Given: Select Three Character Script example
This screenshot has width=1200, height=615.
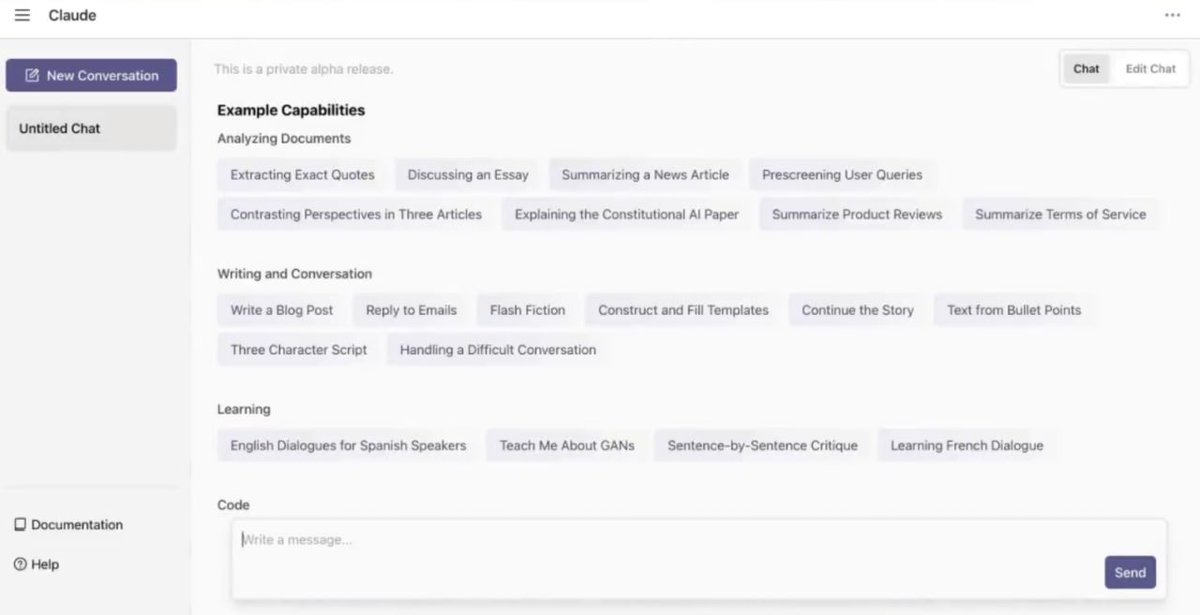Looking at the screenshot, I should [x=298, y=350].
